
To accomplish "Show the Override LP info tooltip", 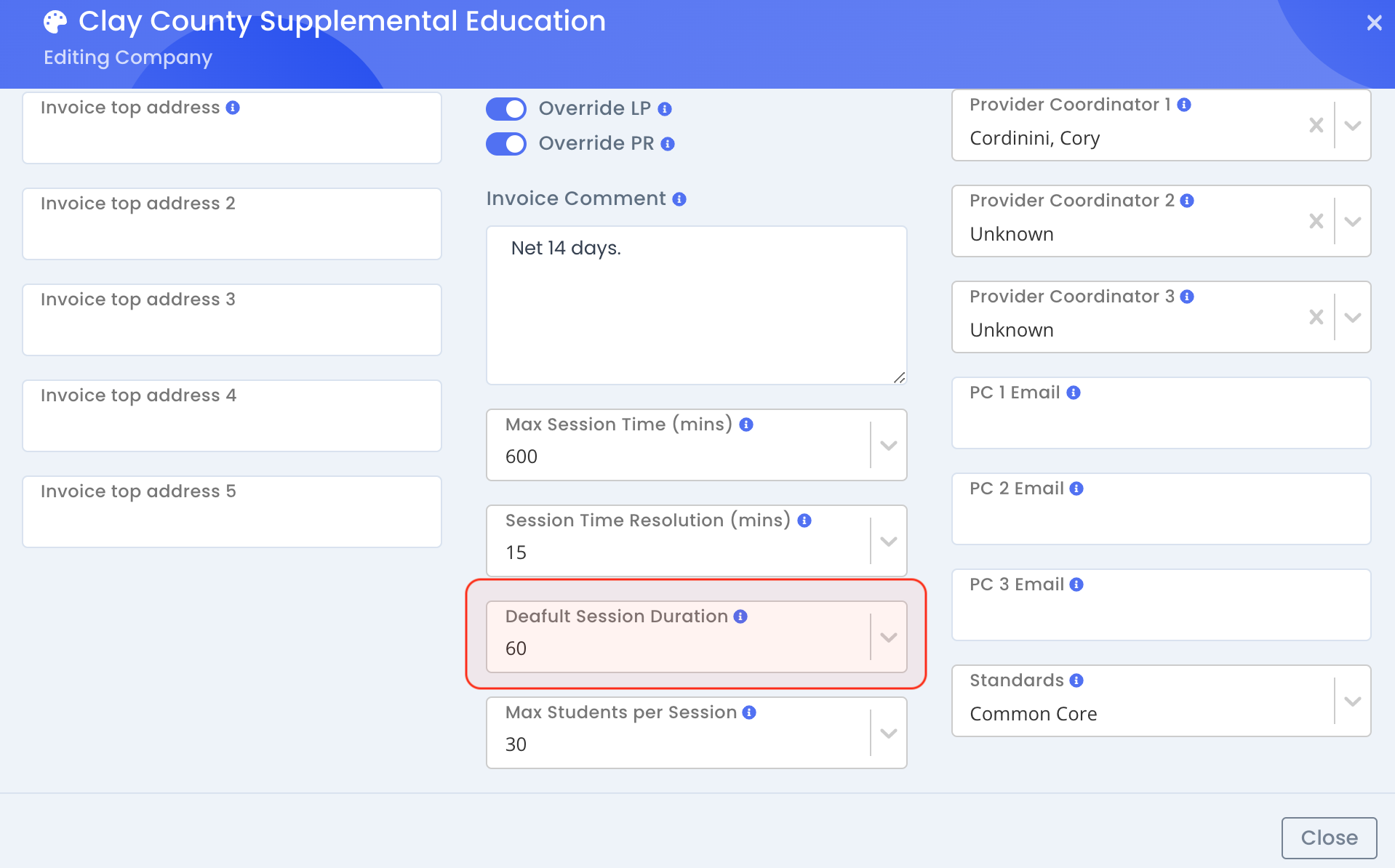I will [x=665, y=109].
